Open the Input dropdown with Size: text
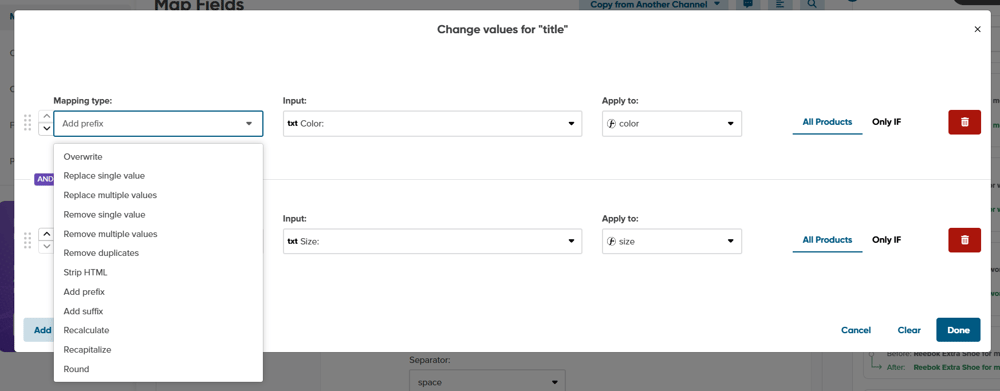Viewport: 1000px width, 391px height. coord(432,241)
